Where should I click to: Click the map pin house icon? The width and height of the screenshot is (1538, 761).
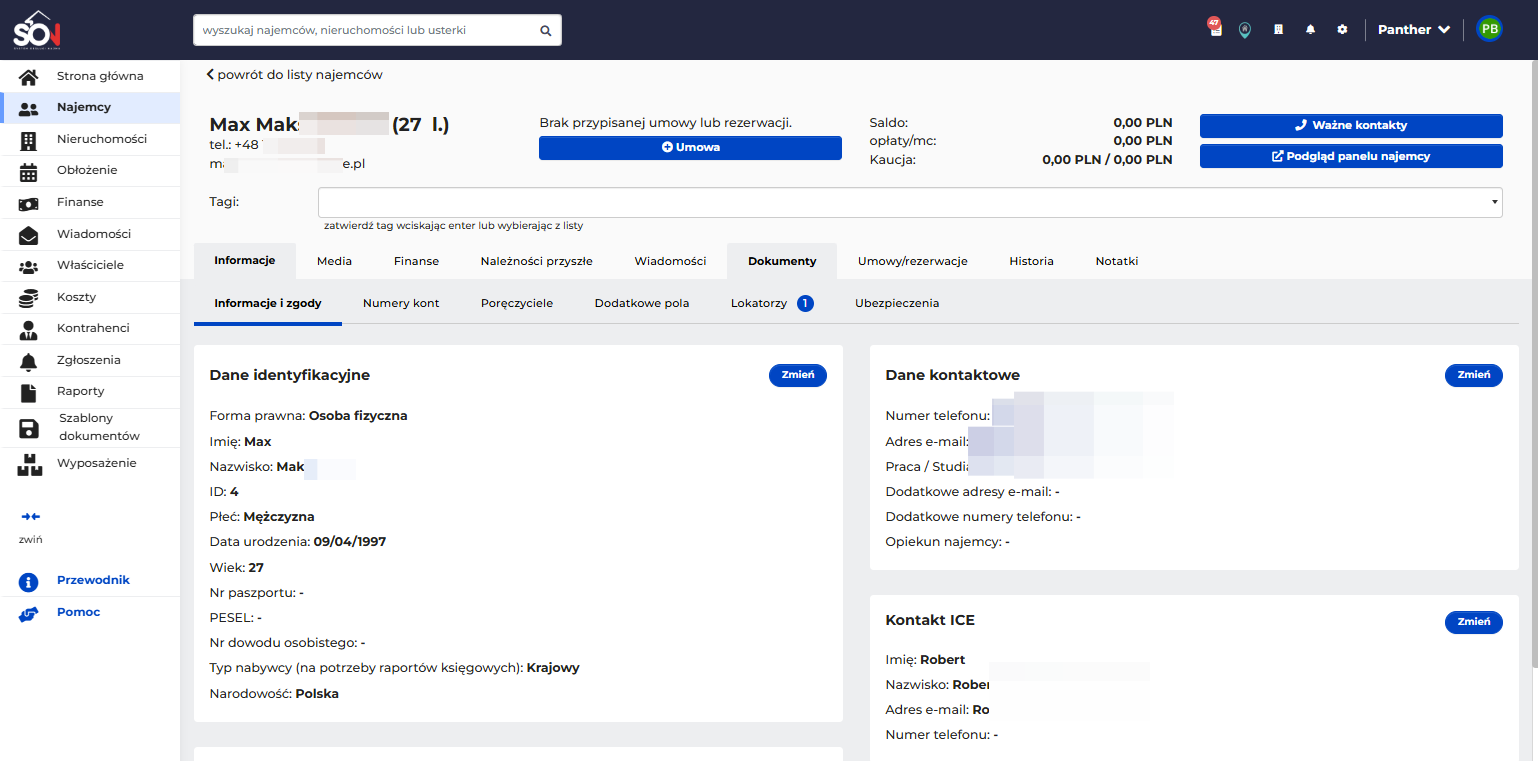point(1244,30)
